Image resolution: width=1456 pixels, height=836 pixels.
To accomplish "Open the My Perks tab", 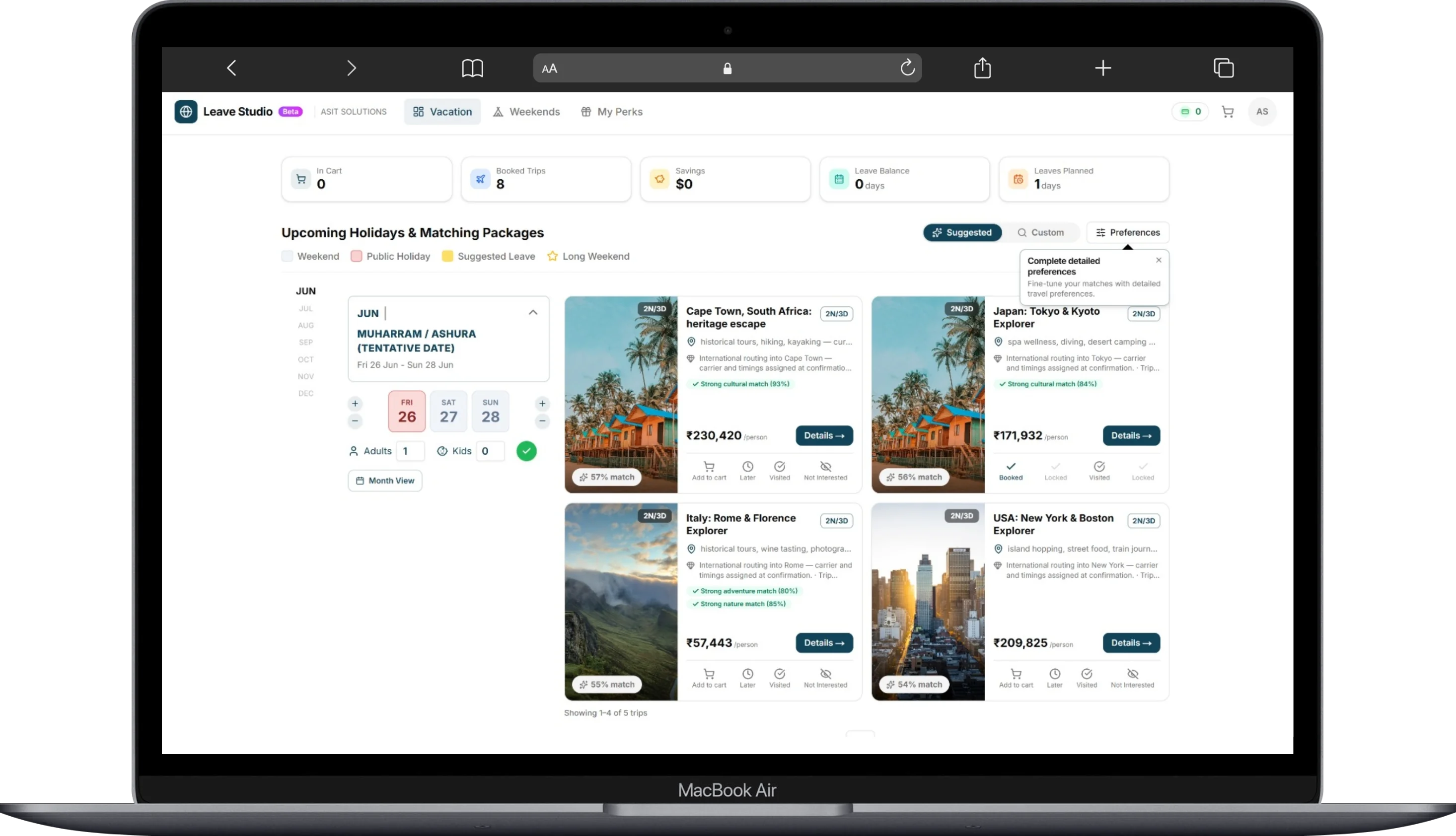I will click(x=612, y=111).
